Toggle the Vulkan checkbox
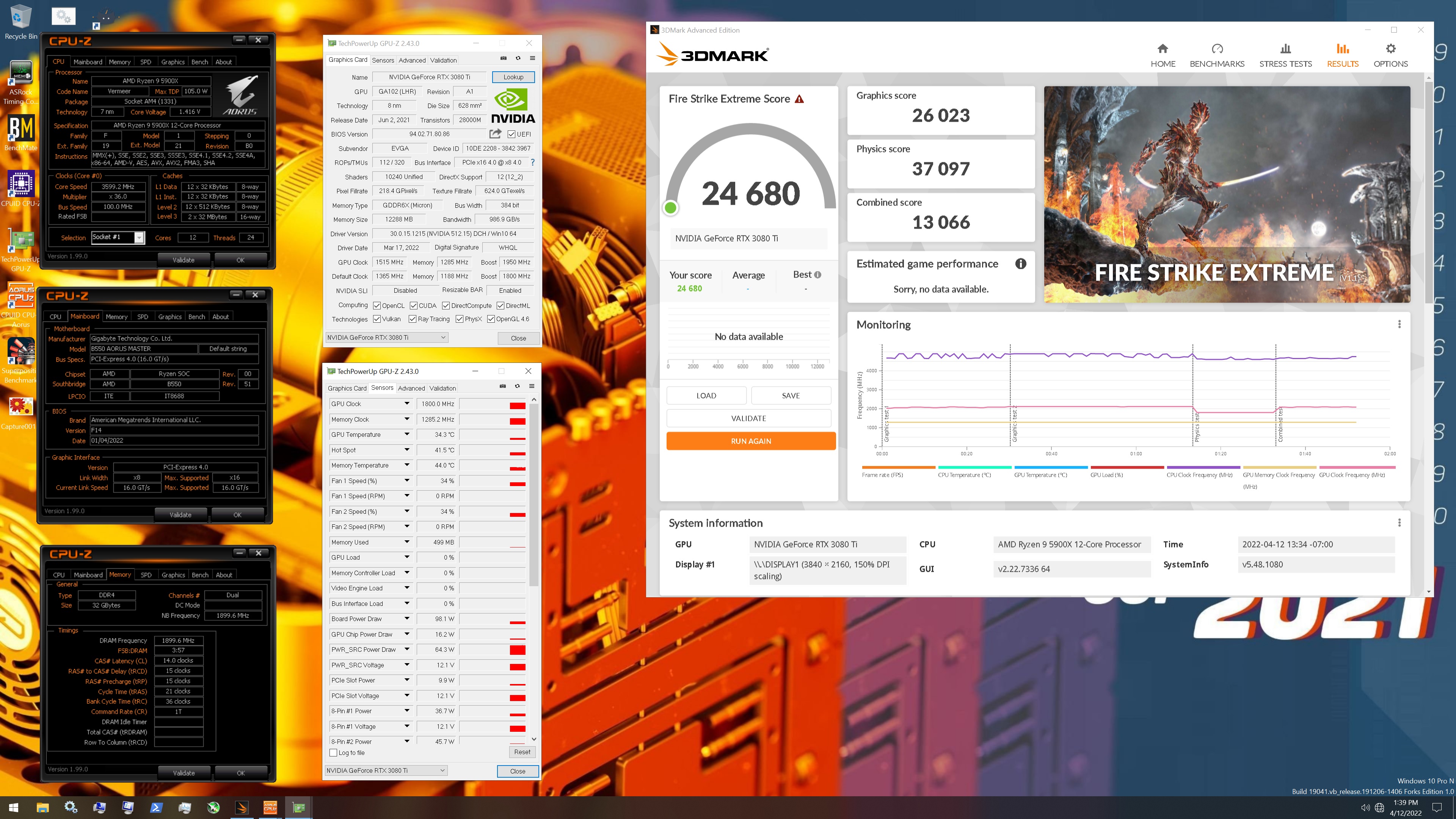Viewport: 1456px width, 819px height. (377, 319)
